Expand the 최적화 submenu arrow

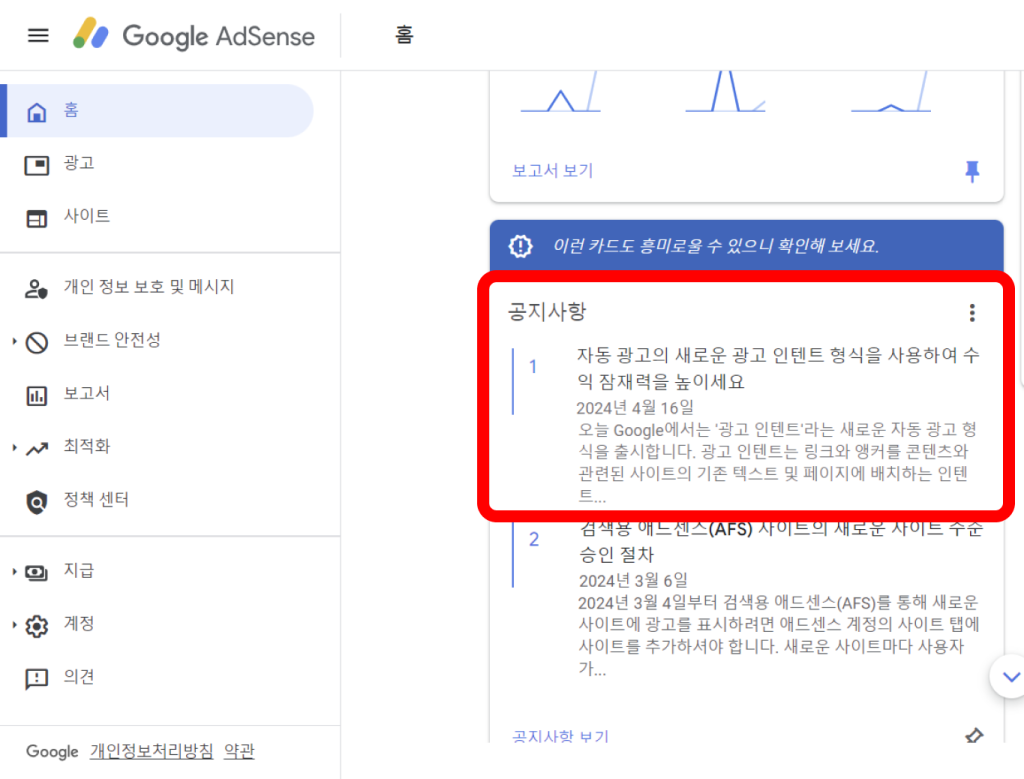tap(14, 447)
